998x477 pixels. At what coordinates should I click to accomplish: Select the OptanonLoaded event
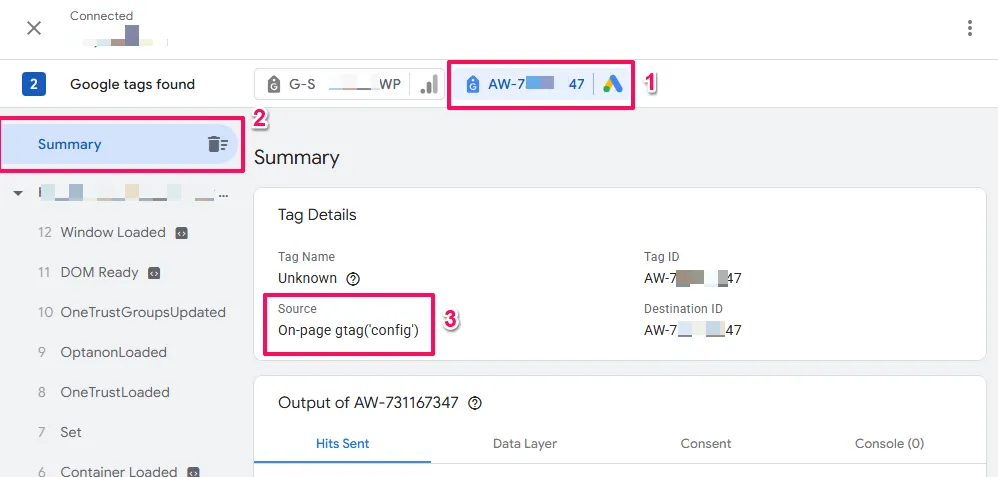coord(113,352)
